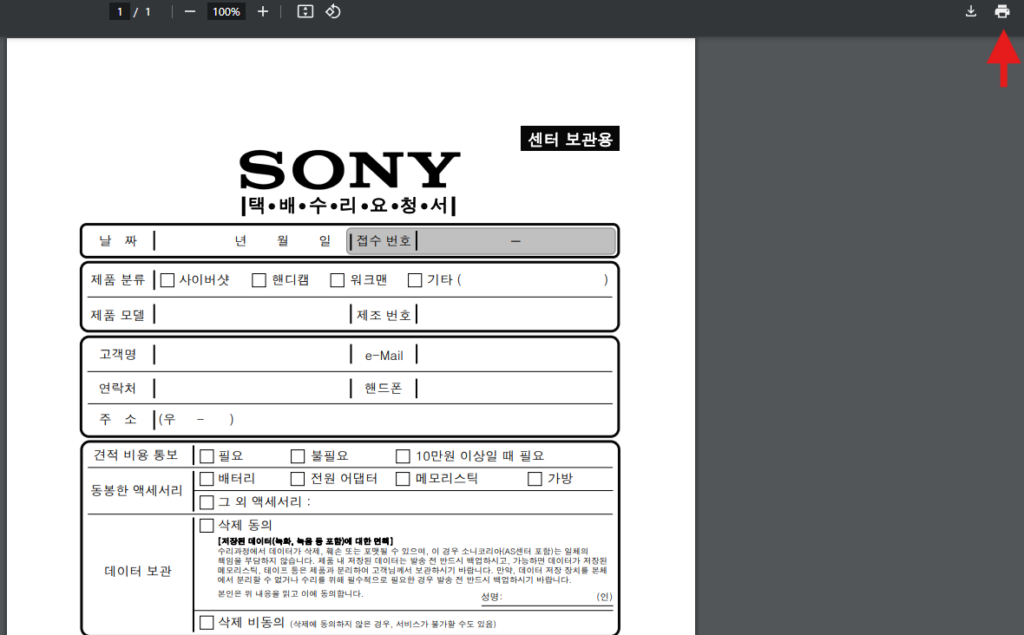The image size is (1024, 635).
Task: Click the 100% zoom level field
Action: (x=226, y=12)
